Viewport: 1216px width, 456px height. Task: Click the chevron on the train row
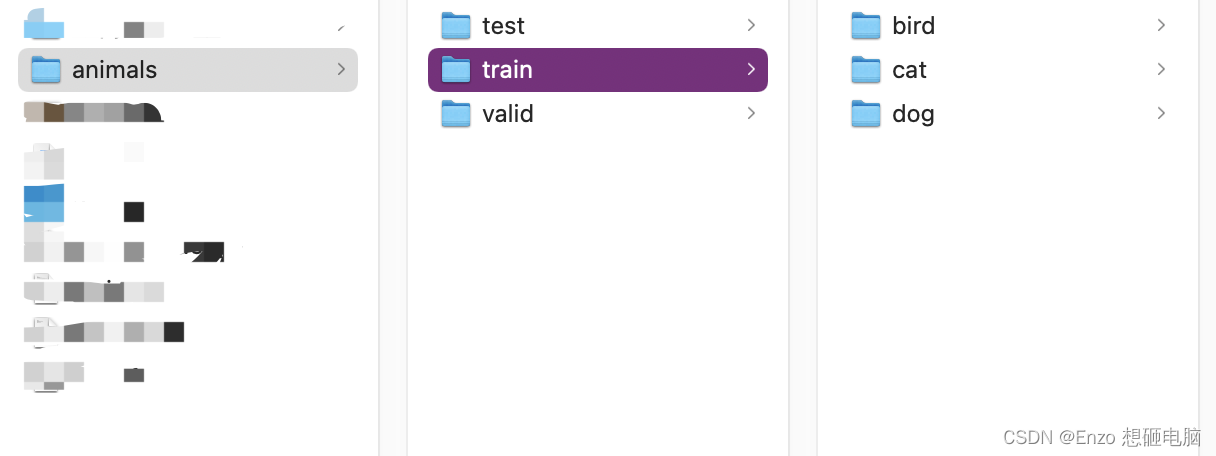coord(751,69)
